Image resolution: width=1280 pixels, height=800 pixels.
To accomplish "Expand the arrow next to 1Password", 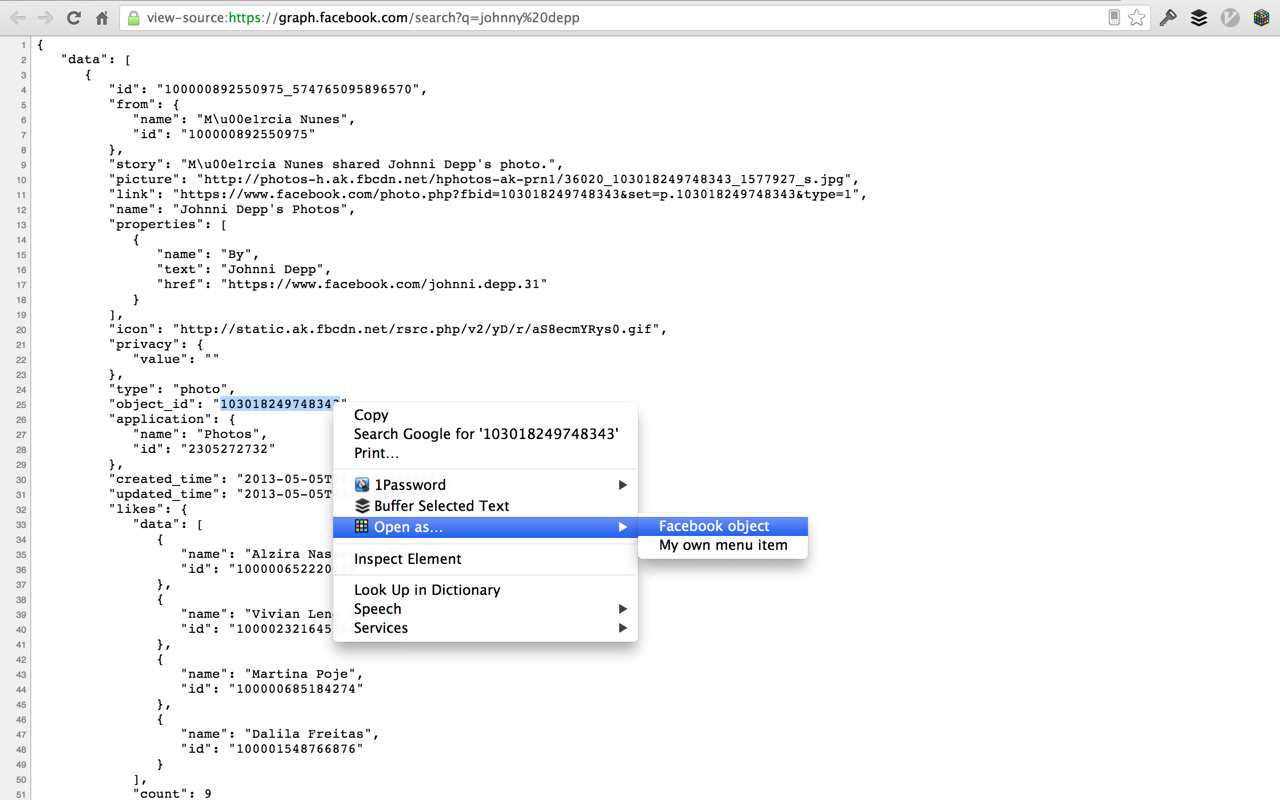I will click(622, 485).
